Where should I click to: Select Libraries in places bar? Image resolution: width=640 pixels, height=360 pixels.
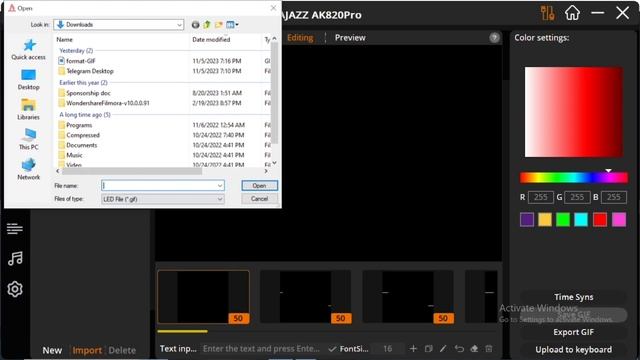(x=29, y=109)
